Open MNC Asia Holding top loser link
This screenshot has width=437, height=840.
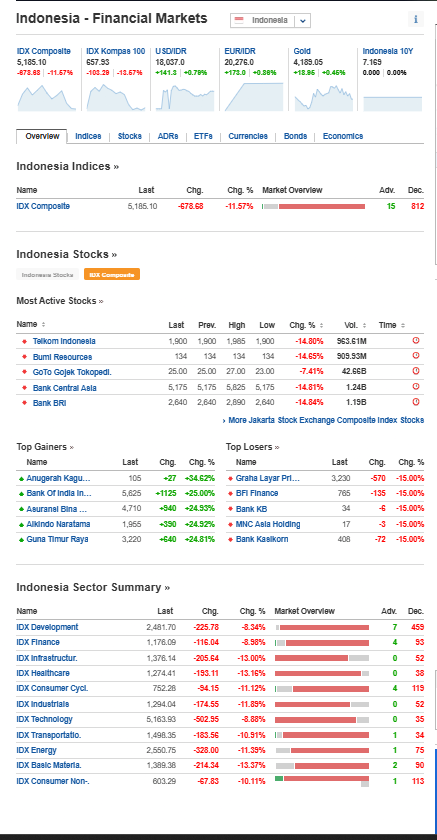pos(268,524)
